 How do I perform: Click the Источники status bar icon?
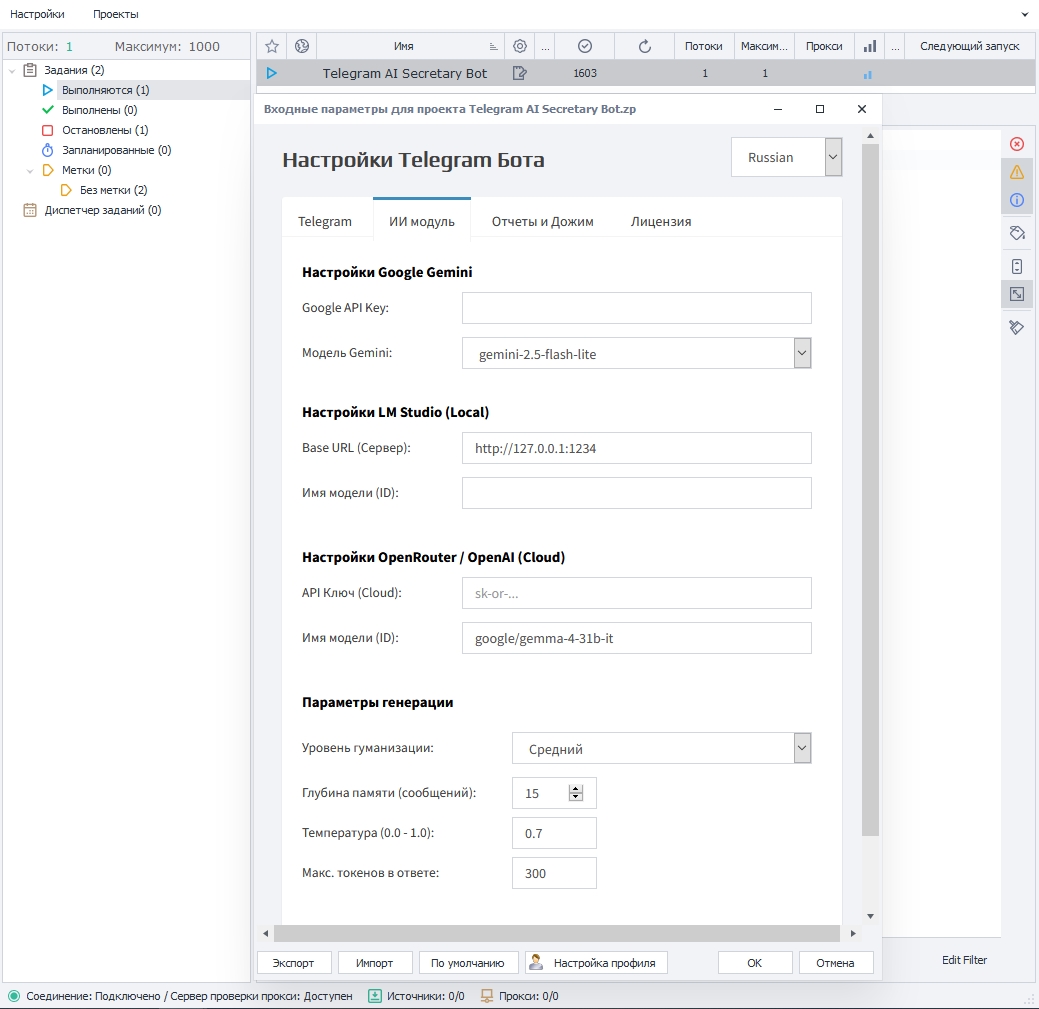pyautogui.click(x=374, y=996)
